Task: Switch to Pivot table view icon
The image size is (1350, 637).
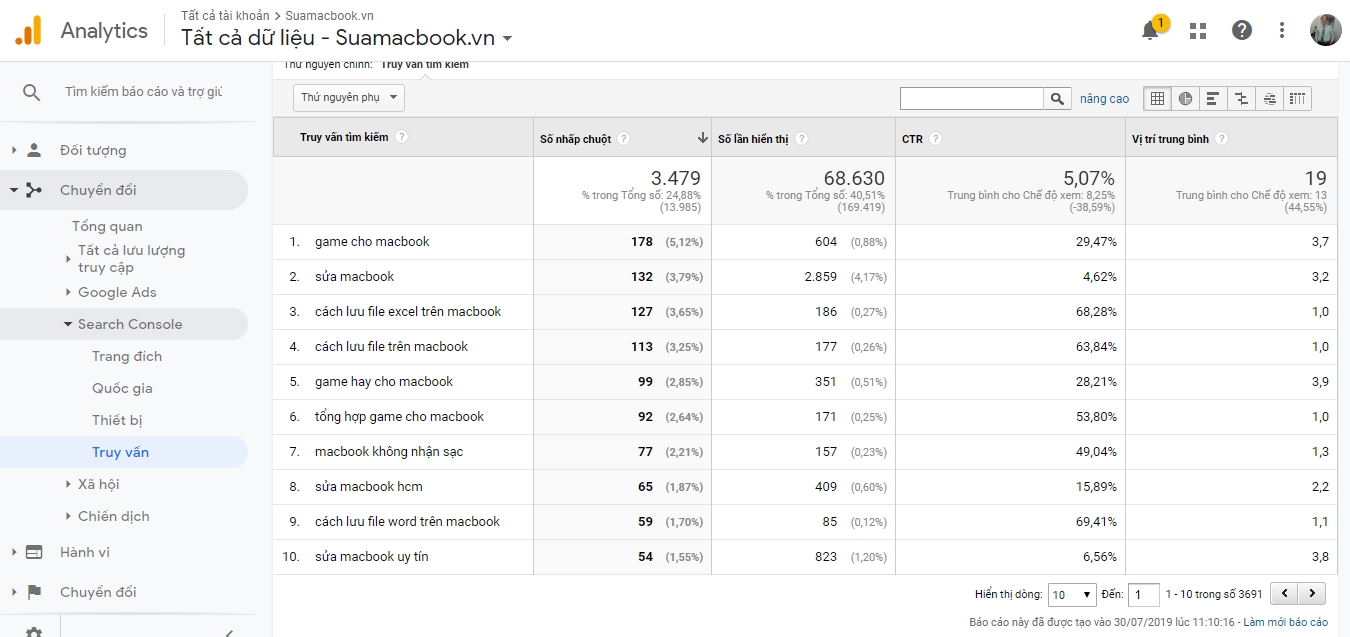Action: point(1297,98)
